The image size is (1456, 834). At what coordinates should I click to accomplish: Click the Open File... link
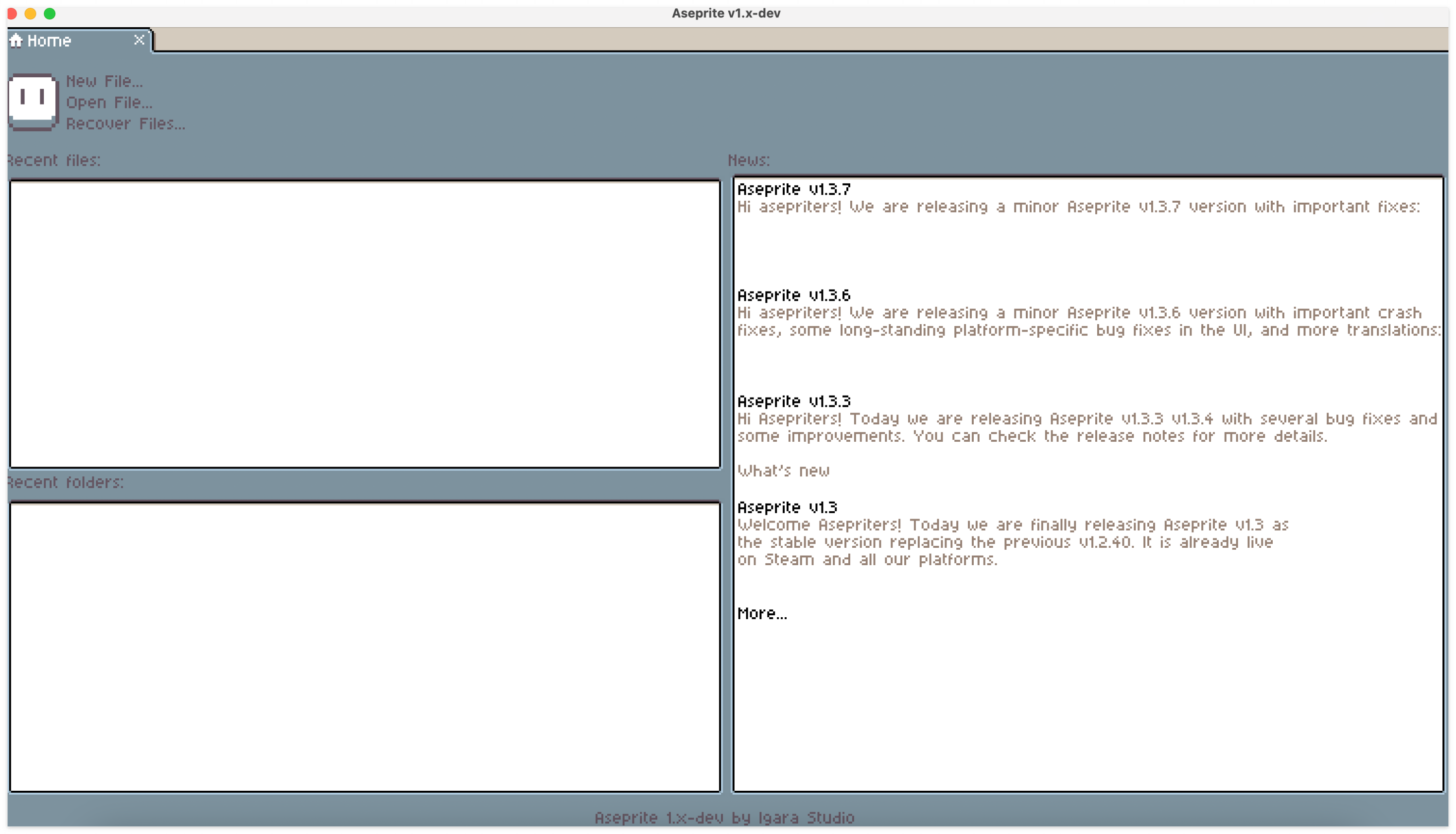click(x=109, y=103)
